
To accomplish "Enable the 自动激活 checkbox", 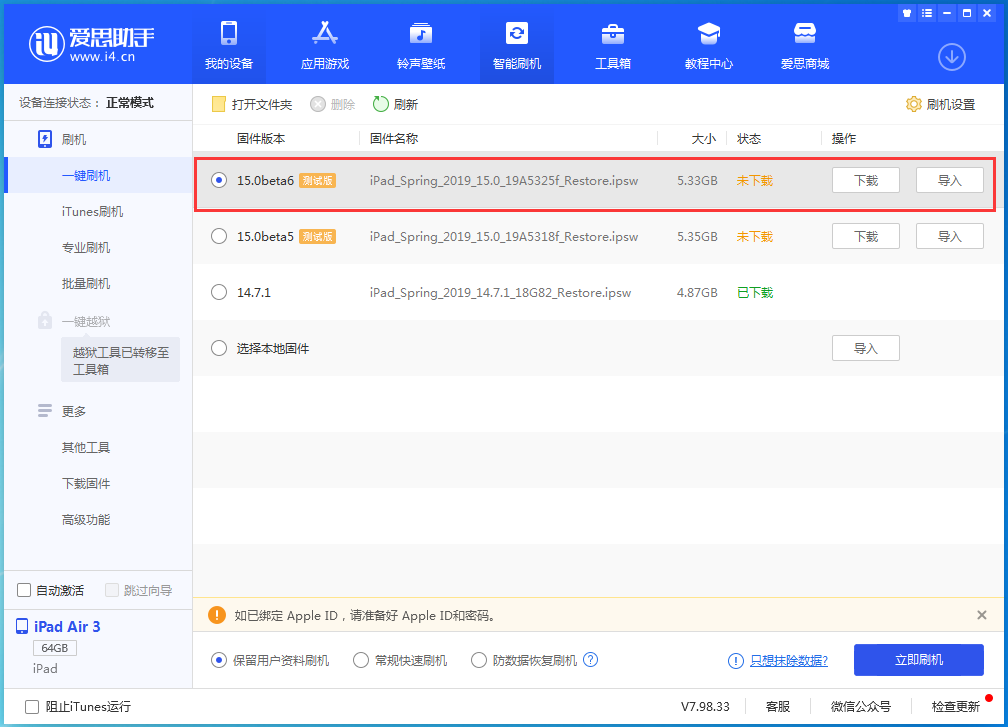I will pyautogui.click(x=24, y=590).
